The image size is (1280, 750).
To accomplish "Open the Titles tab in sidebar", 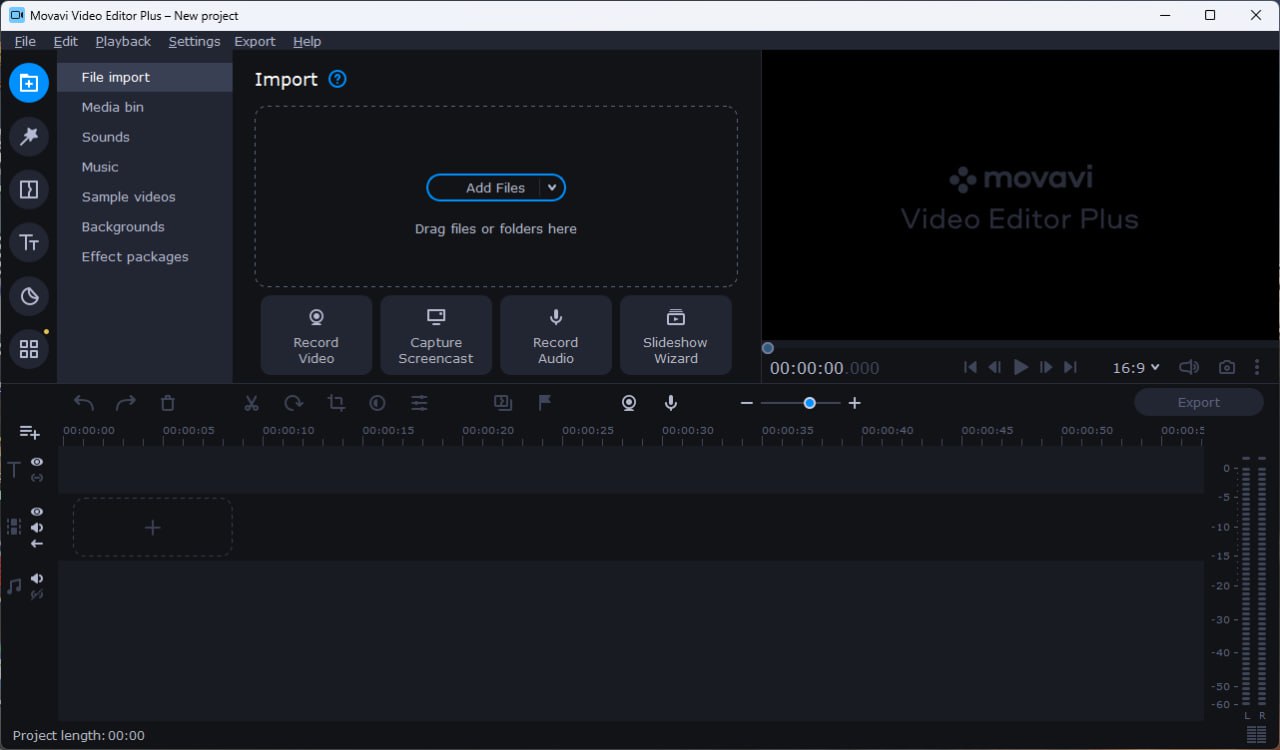I will point(29,242).
